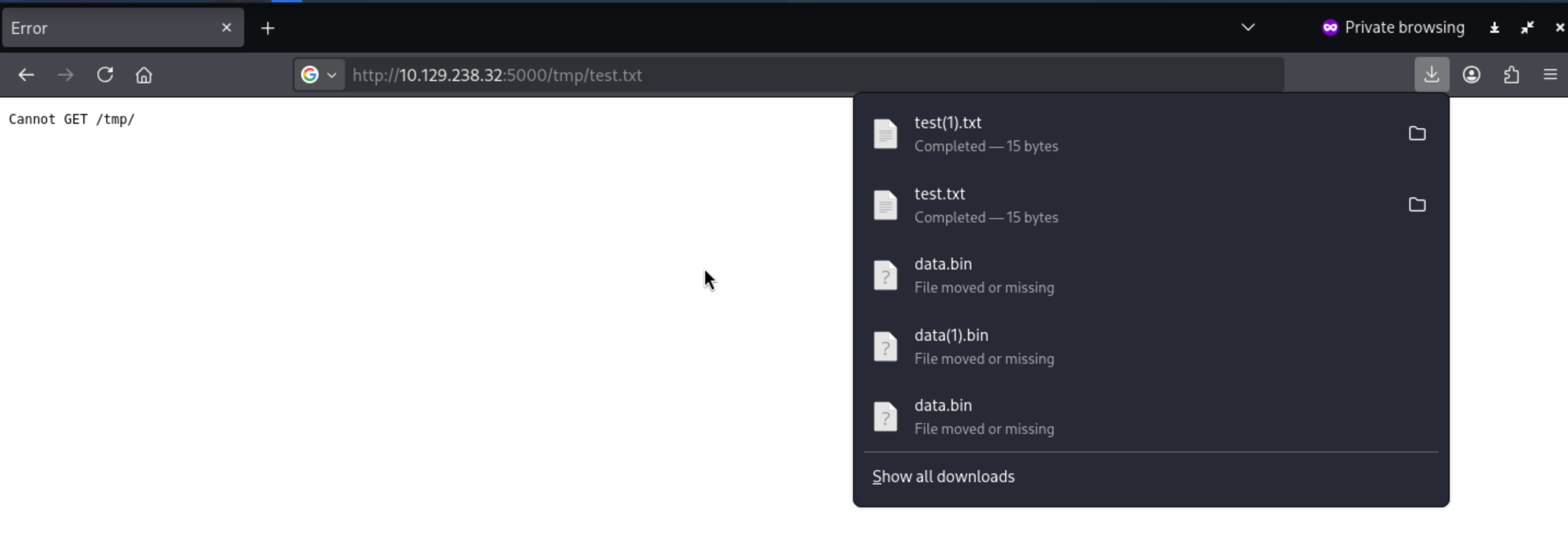1568x549 pixels.
Task: Show test.txt in its folder
Action: [x=1416, y=205]
